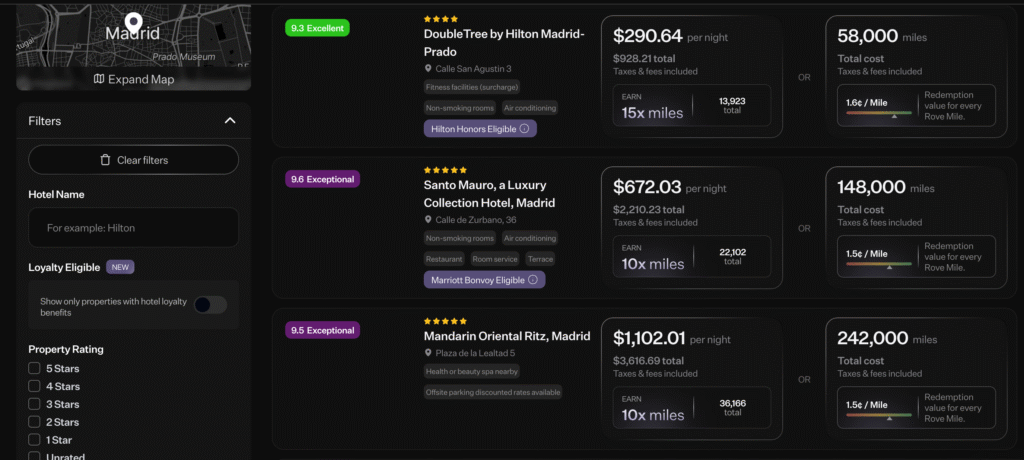Click location pin beside Plaza de la Lealtad 5
Screen dimensions: 1024x460
[428, 353]
